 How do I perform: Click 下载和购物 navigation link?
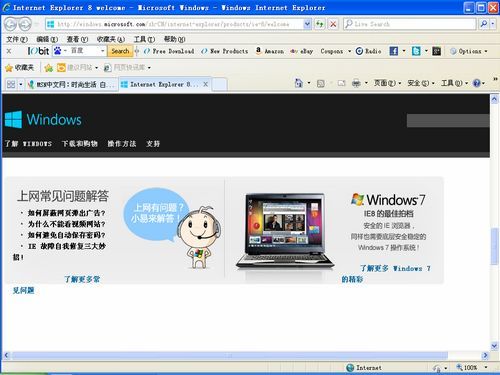point(80,144)
